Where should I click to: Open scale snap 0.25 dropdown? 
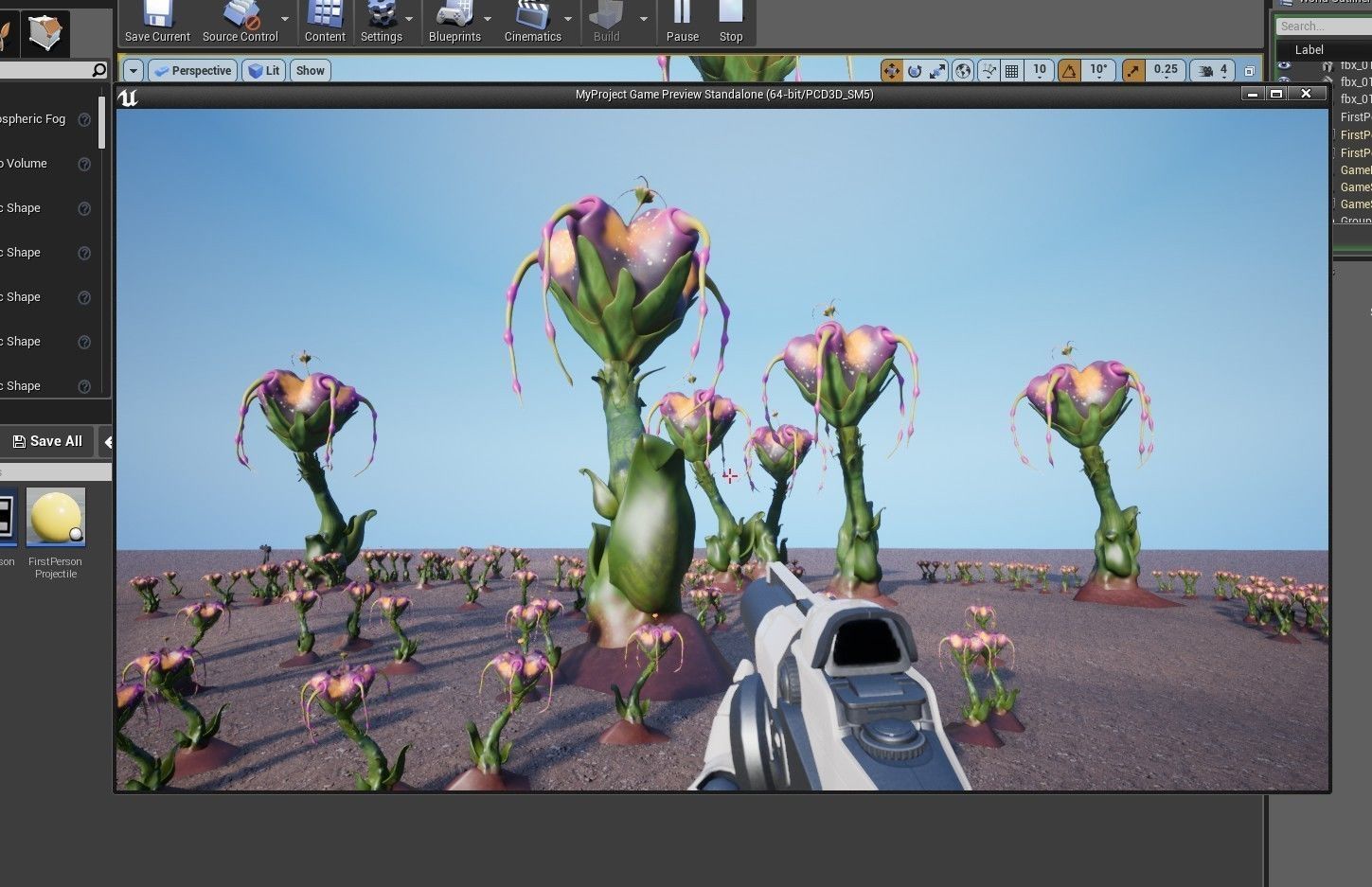[x=1167, y=71]
